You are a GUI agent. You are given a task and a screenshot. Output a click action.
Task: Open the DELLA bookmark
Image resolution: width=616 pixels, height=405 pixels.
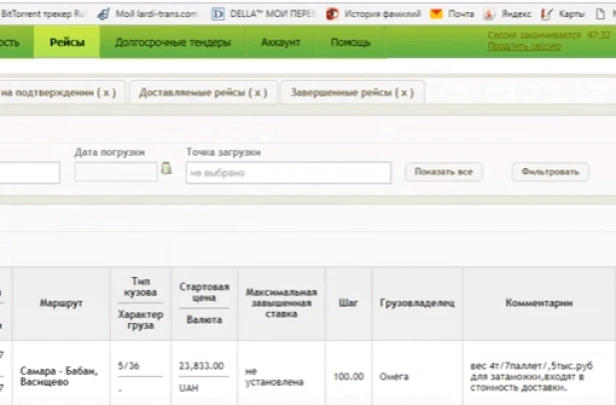tap(256, 15)
